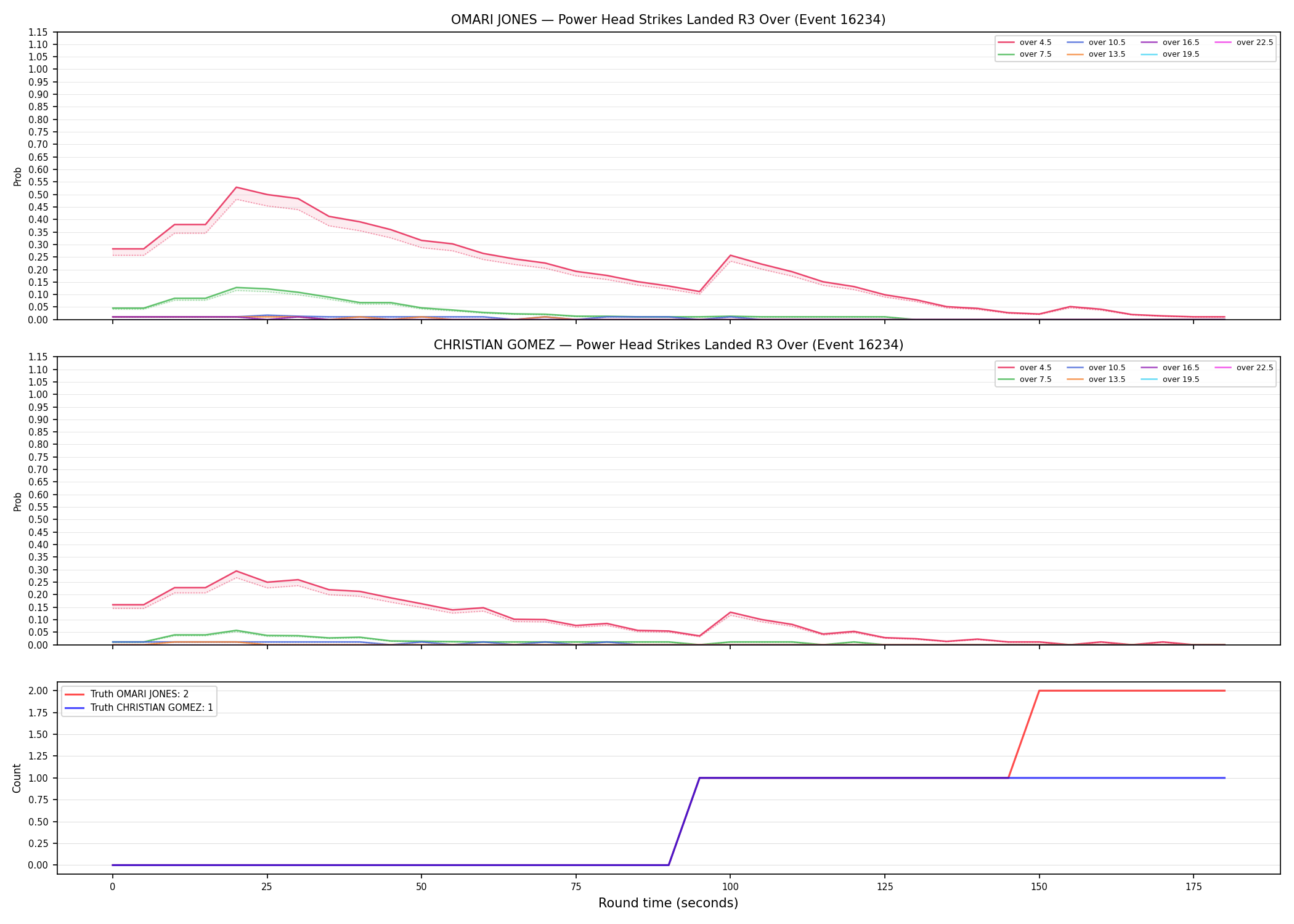Click the red peak at 20 seconds in Gomez chart

(x=237, y=571)
